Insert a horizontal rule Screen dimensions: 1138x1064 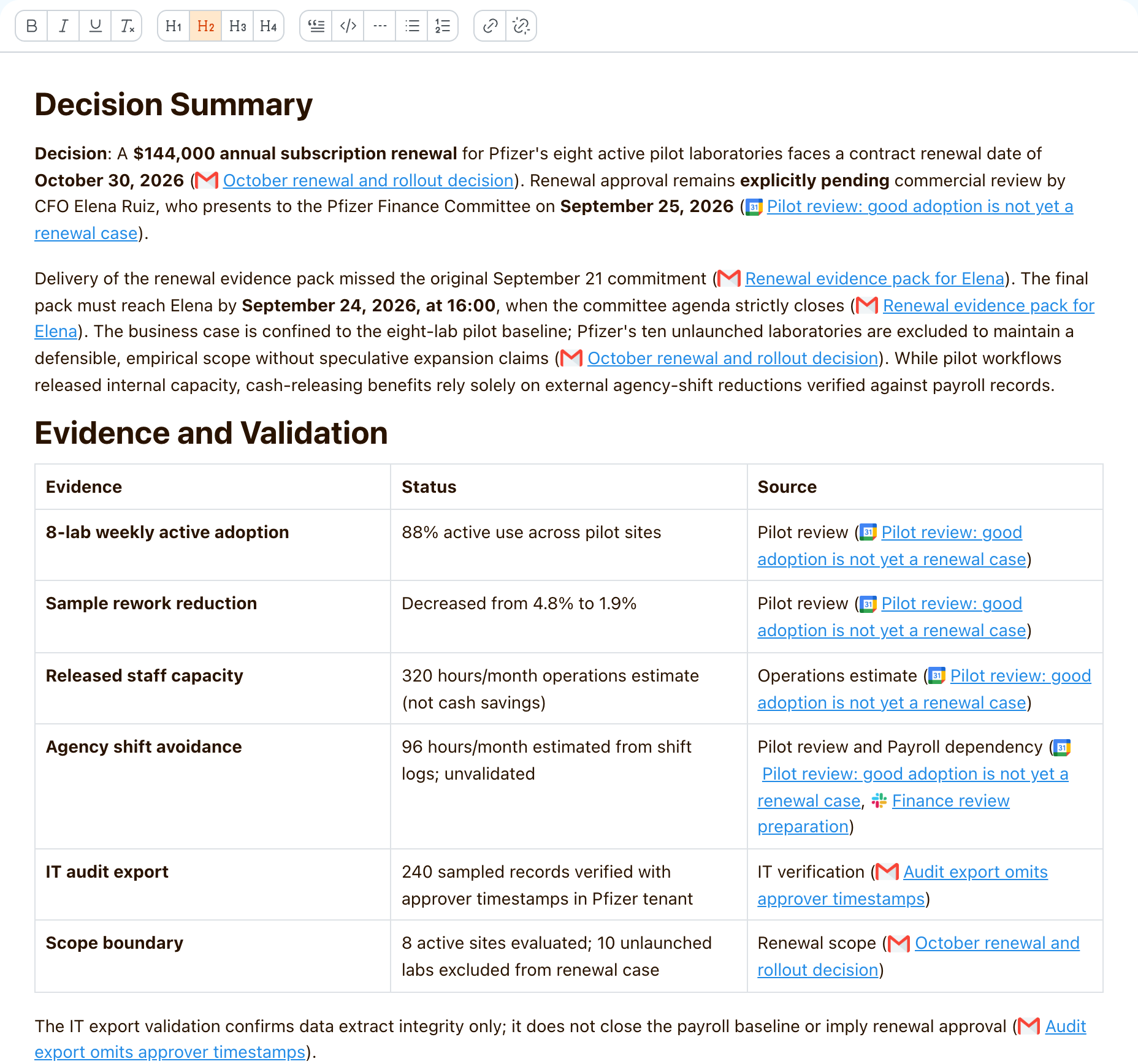pos(380,26)
